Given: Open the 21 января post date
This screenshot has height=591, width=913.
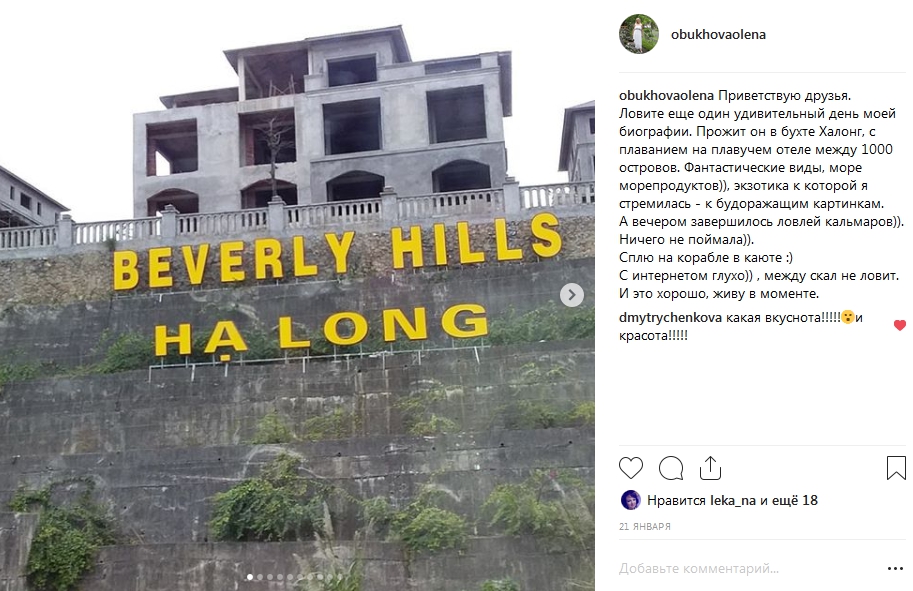Looking at the screenshot, I should (645, 526).
